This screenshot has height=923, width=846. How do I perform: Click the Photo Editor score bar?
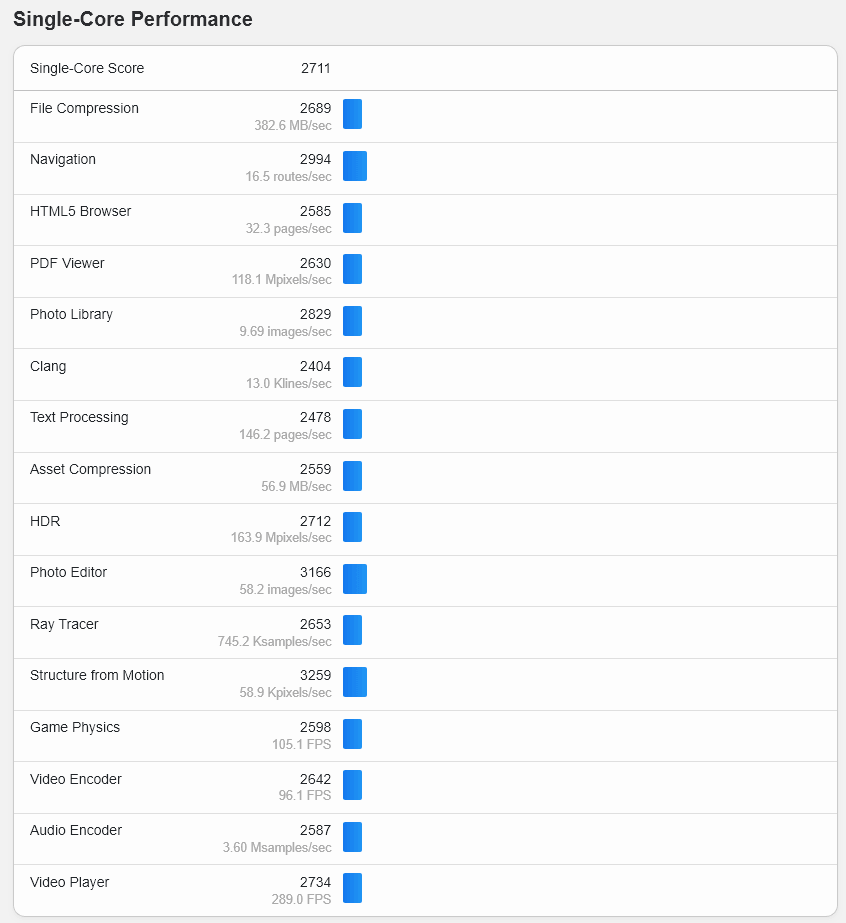pyautogui.click(x=355, y=579)
